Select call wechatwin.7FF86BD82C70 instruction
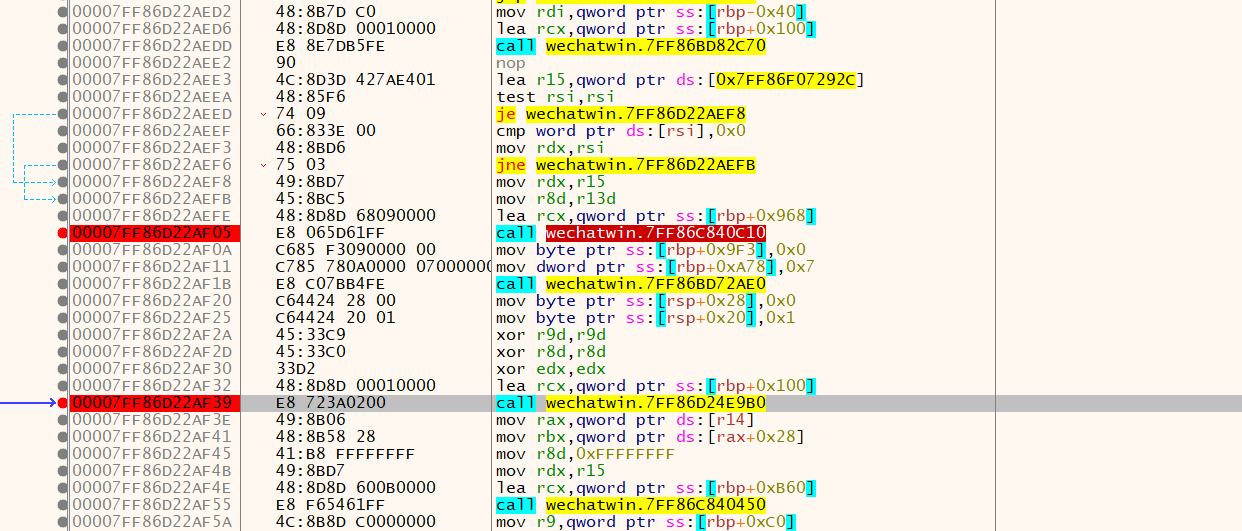The height and width of the screenshot is (531, 1242). click(x=630, y=46)
